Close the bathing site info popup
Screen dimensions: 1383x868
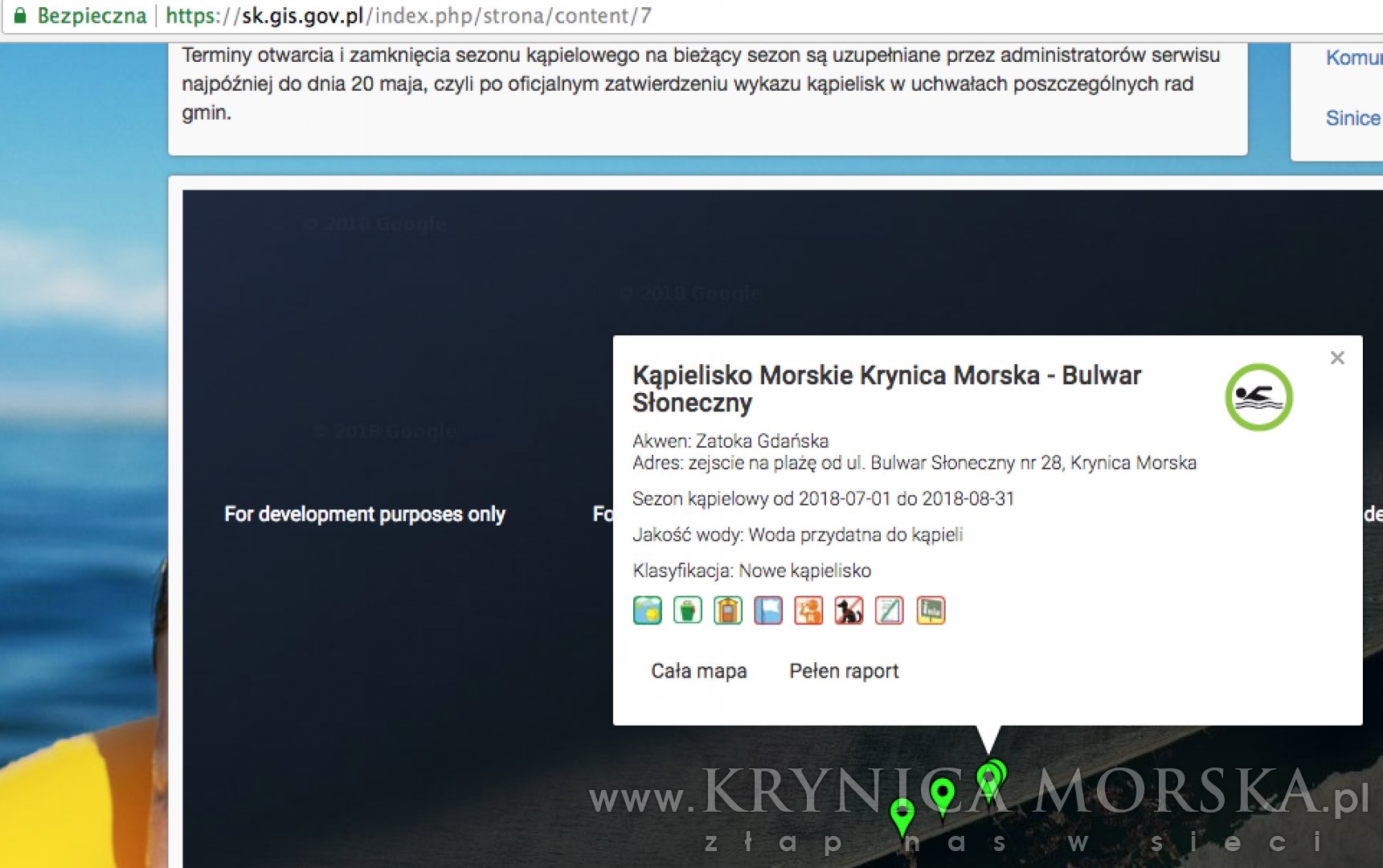[1337, 358]
